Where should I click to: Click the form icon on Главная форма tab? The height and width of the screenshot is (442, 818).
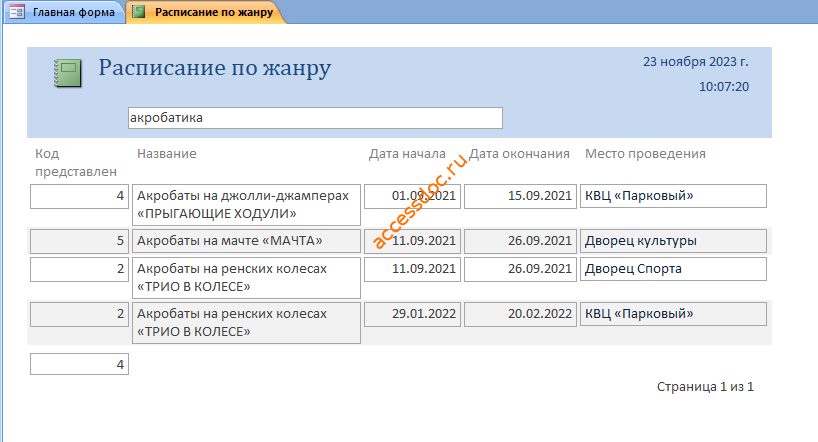[x=17, y=12]
